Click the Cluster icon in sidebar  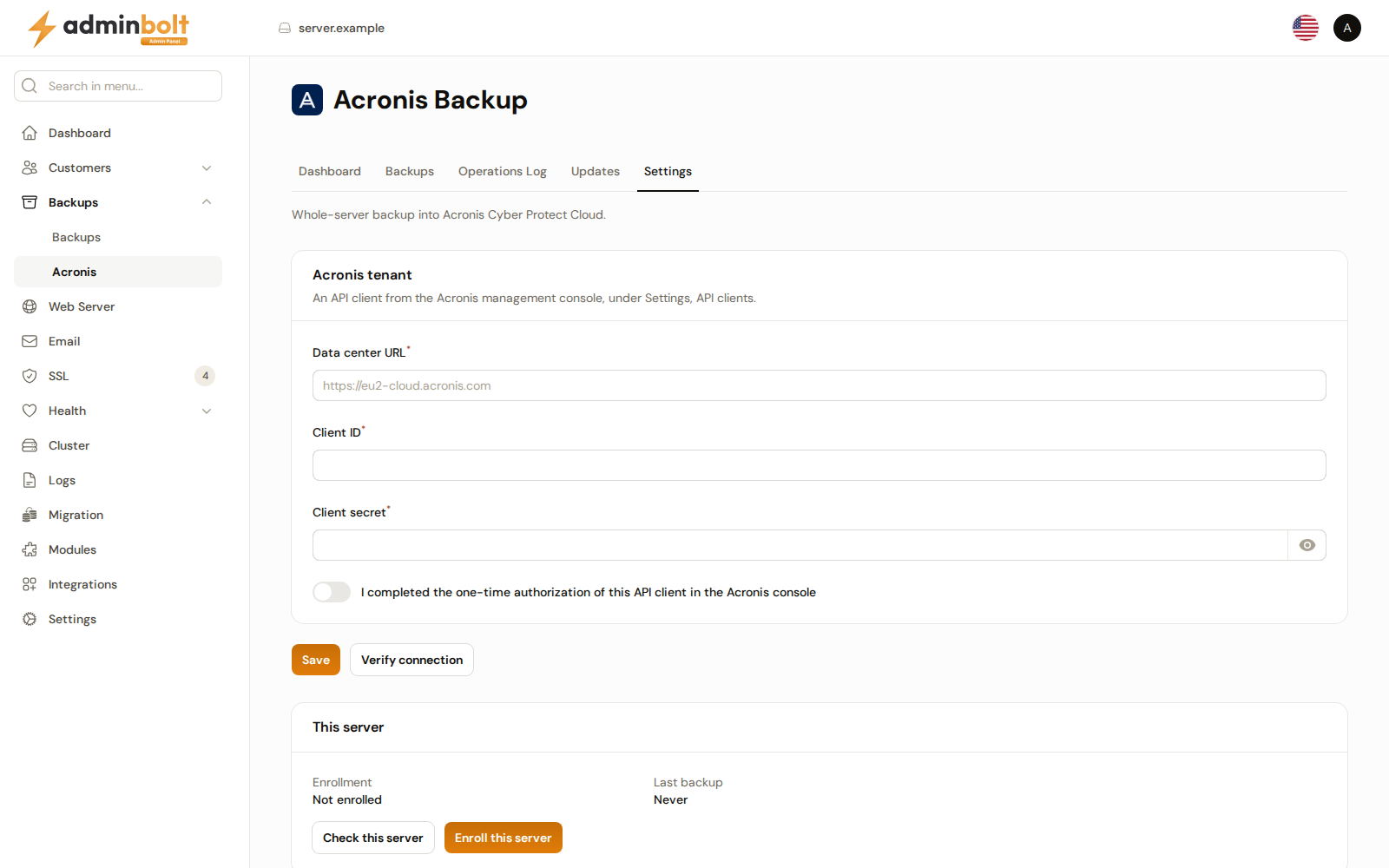(30, 445)
